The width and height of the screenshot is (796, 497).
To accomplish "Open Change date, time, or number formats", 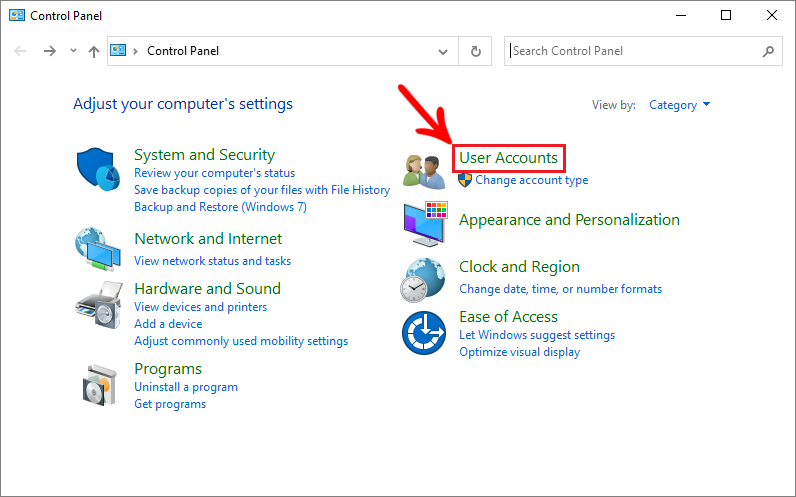I will pyautogui.click(x=560, y=289).
